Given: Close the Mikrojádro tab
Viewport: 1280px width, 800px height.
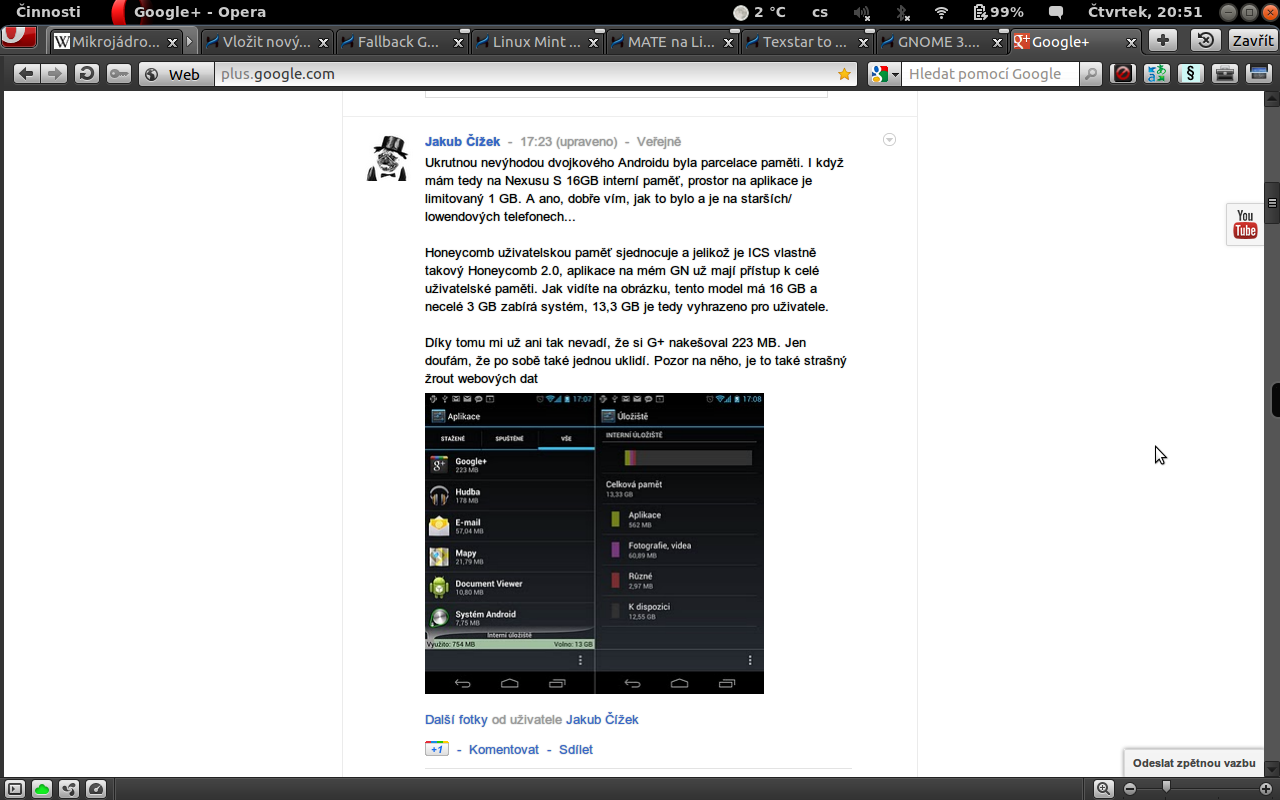Looking at the screenshot, I should 172,42.
